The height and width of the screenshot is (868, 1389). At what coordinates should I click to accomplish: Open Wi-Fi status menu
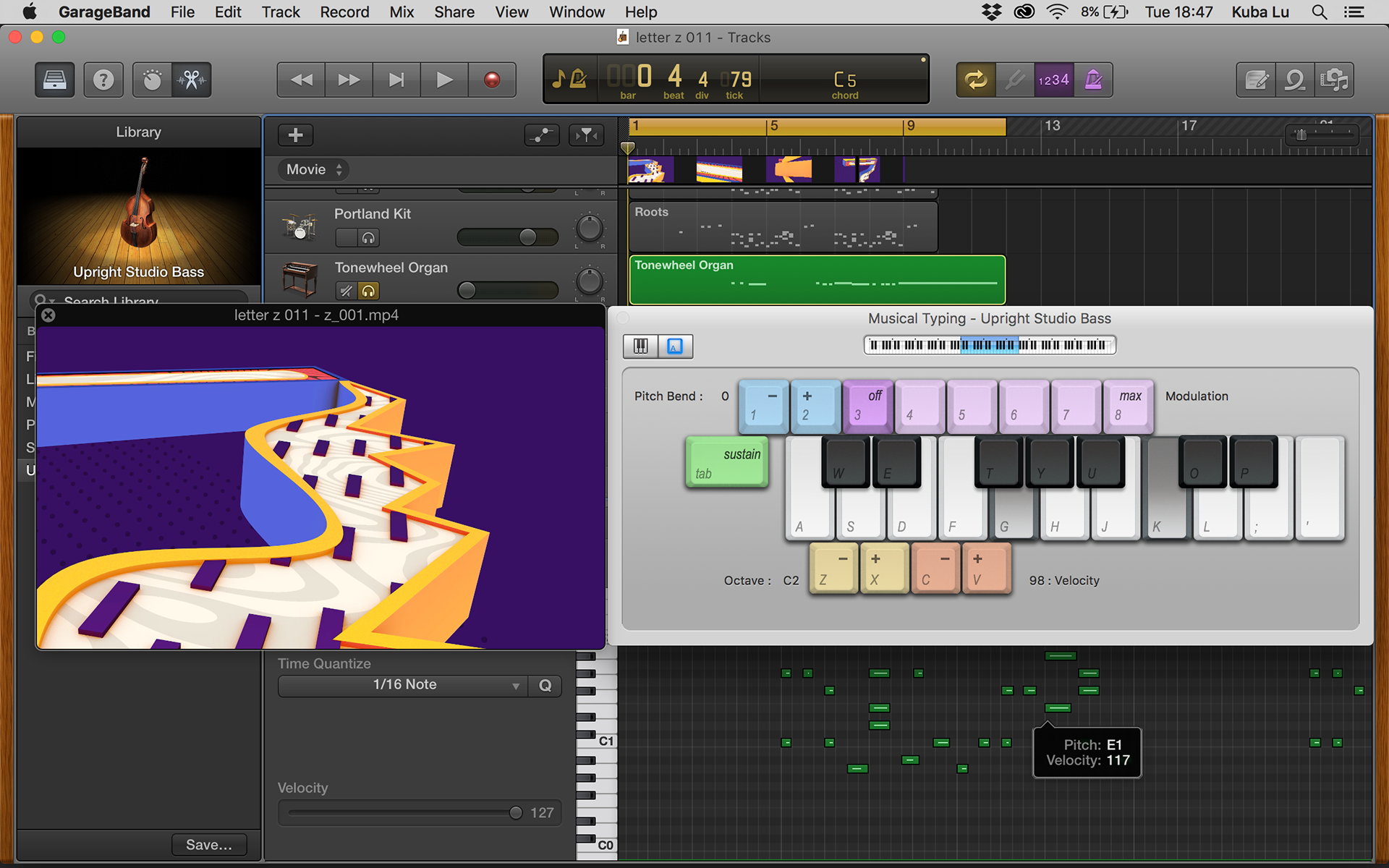click(1057, 12)
